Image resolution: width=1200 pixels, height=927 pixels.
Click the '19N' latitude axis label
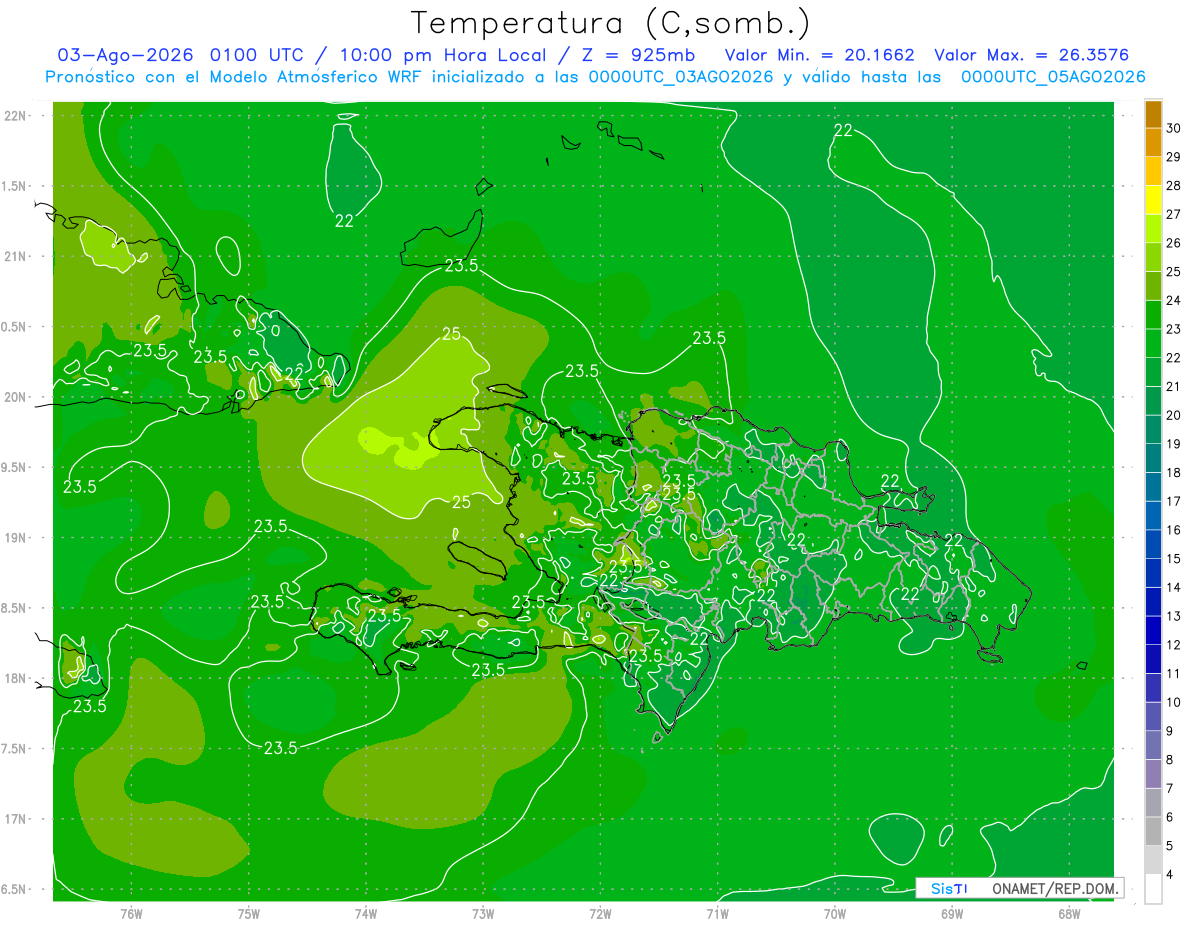tap(15, 538)
